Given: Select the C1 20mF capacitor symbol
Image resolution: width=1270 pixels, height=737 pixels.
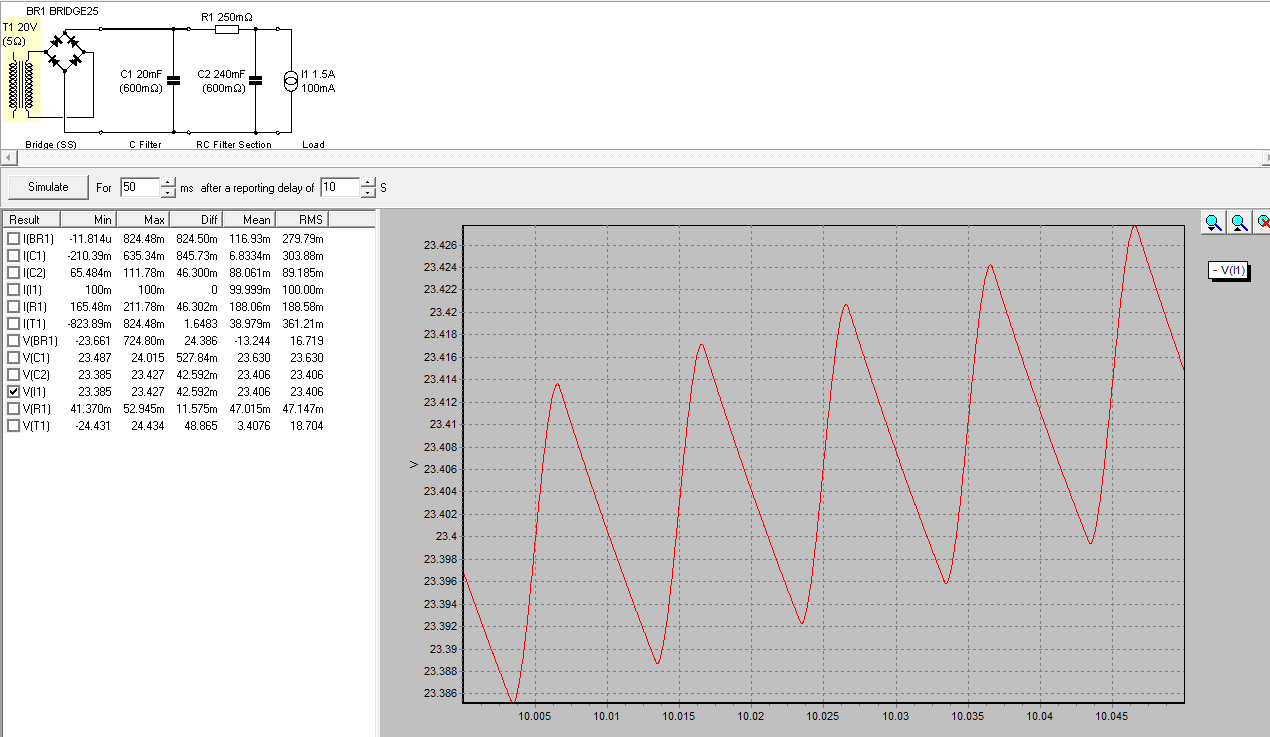Looking at the screenshot, I should pyautogui.click(x=173, y=81).
